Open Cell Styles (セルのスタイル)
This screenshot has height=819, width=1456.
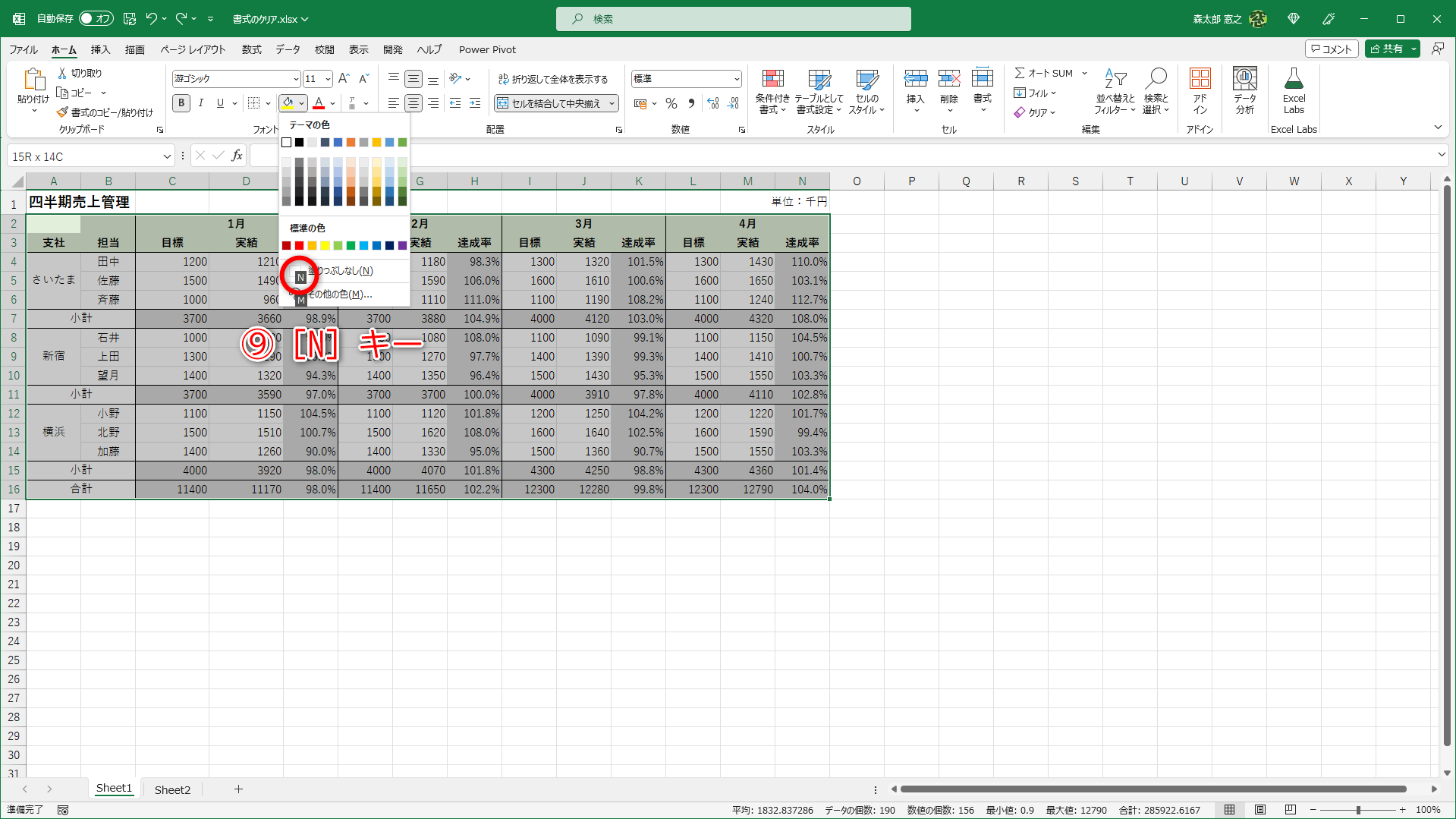tap(866, 91)
